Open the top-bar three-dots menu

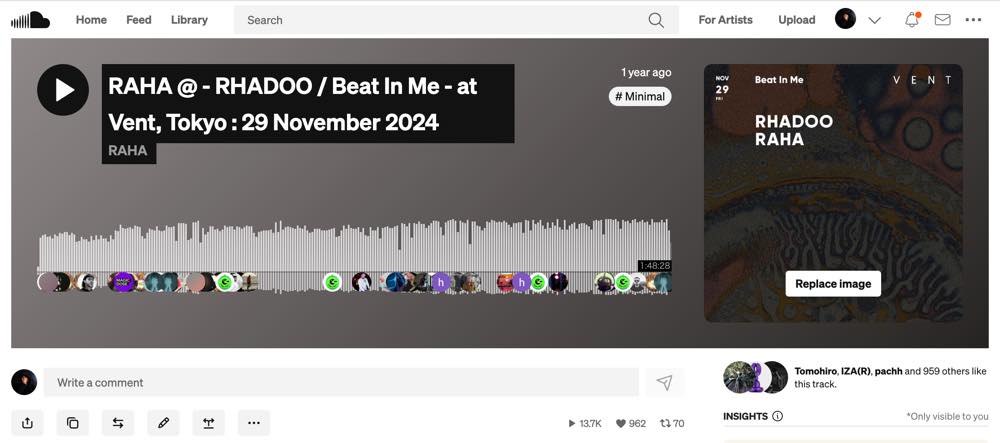[973, 20]
